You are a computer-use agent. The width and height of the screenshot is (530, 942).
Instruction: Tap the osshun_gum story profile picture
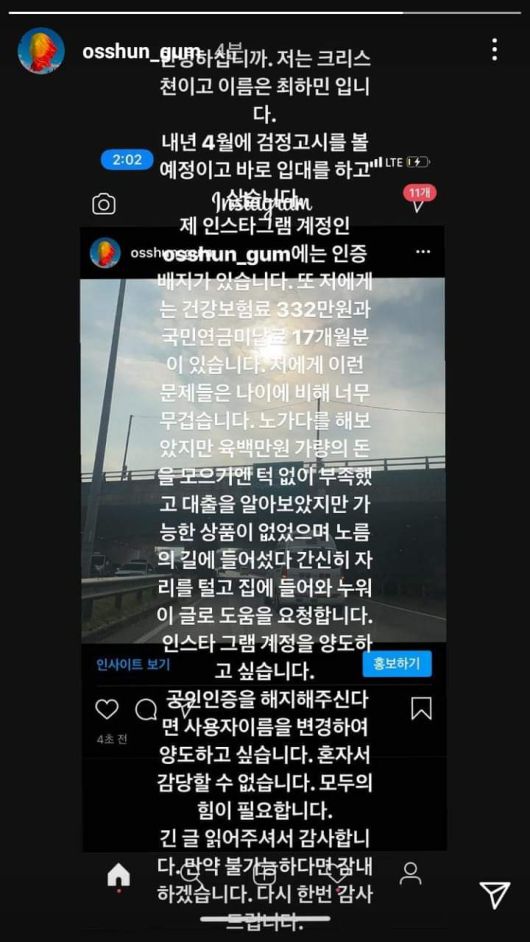coord(41,50)
